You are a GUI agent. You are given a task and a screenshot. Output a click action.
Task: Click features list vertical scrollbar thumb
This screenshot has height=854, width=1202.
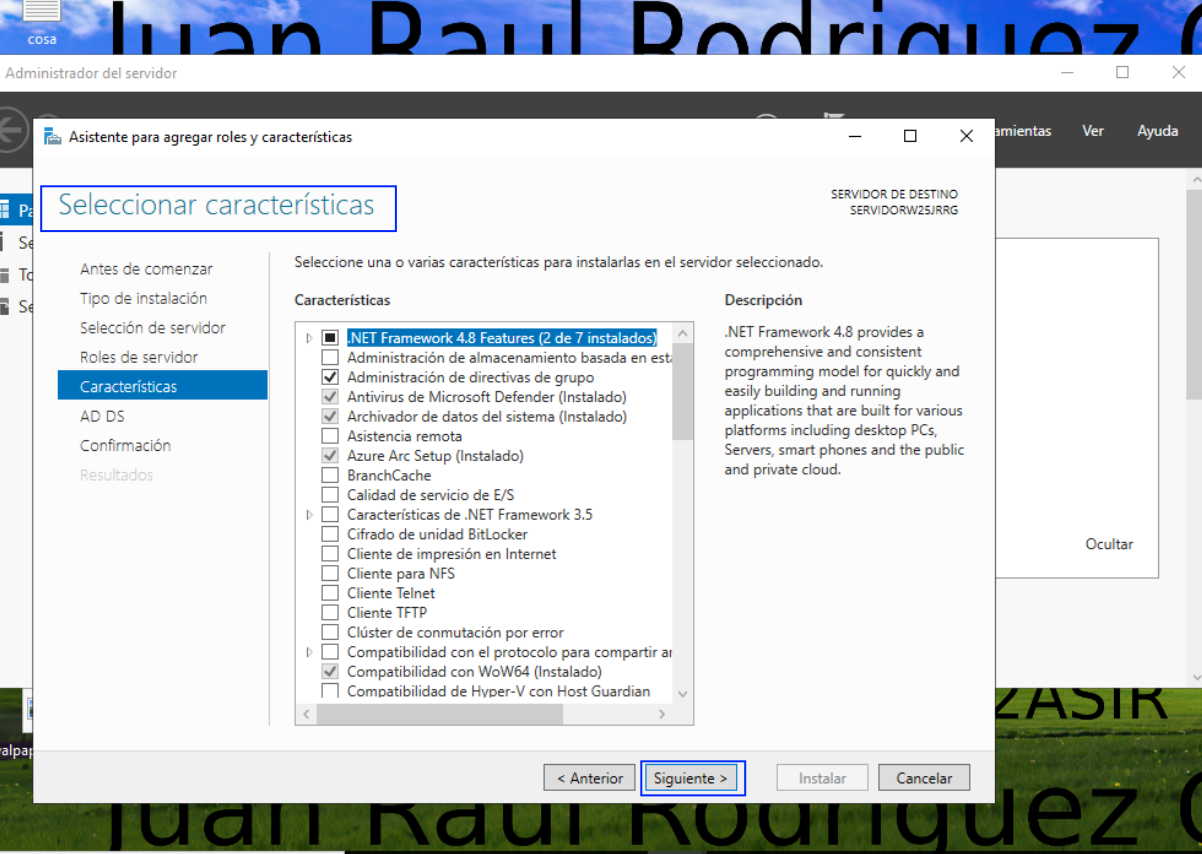click(683, 392)
